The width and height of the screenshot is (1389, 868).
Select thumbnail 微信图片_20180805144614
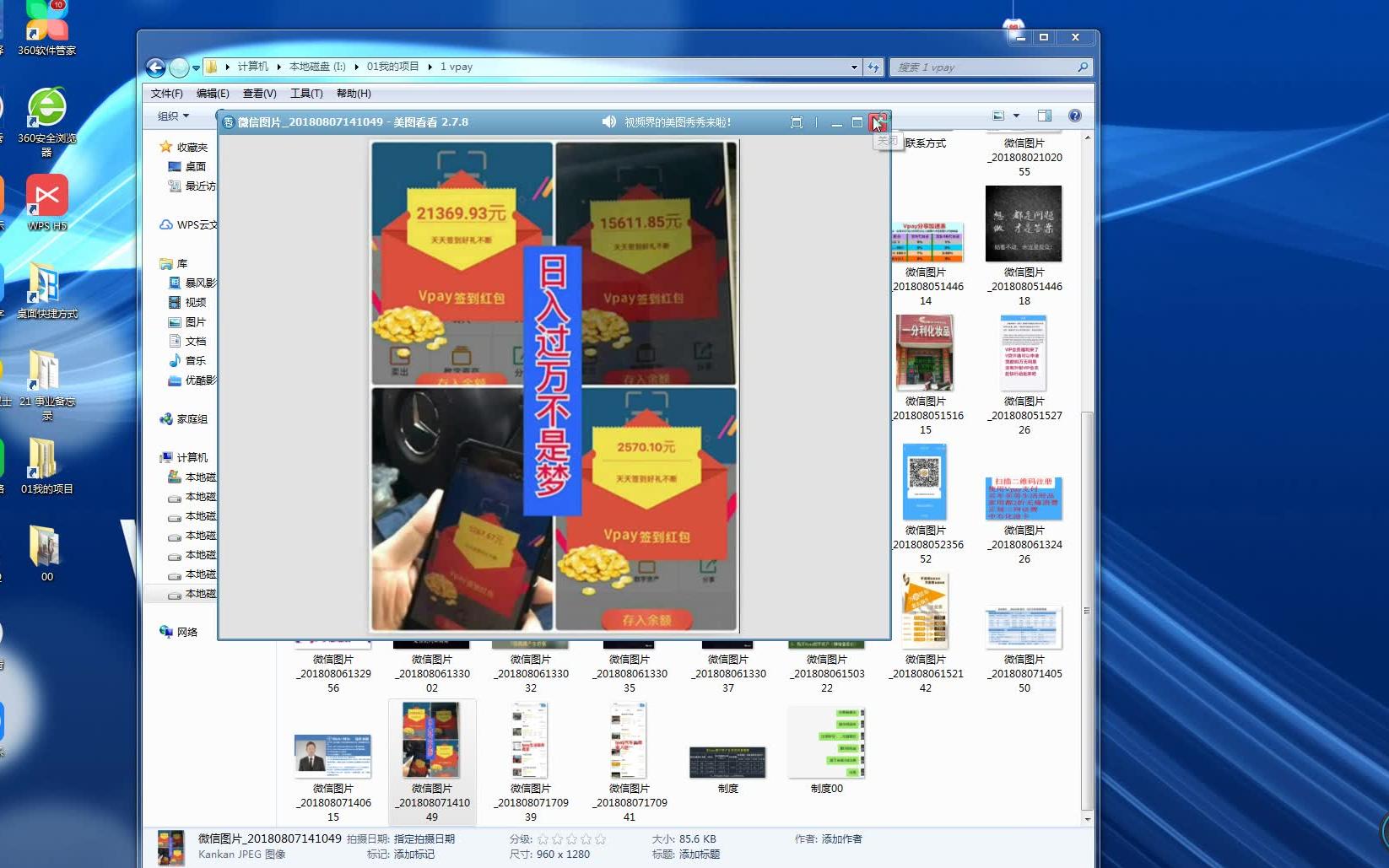pyautogui.click(x=927, y=243)
